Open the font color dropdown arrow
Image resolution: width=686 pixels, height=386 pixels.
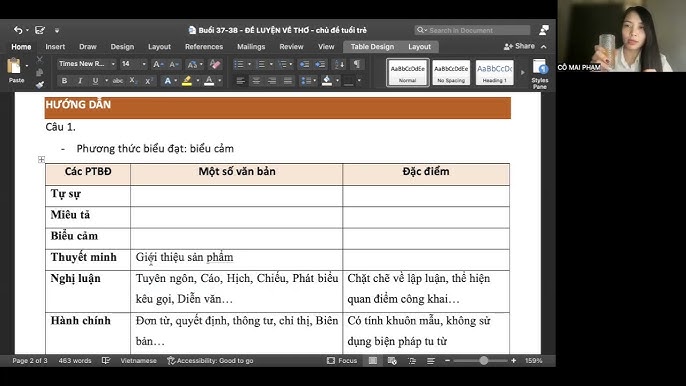pos(220,81)
